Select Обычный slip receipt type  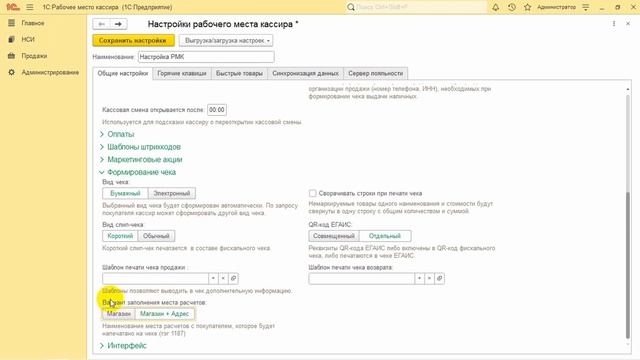156,236
